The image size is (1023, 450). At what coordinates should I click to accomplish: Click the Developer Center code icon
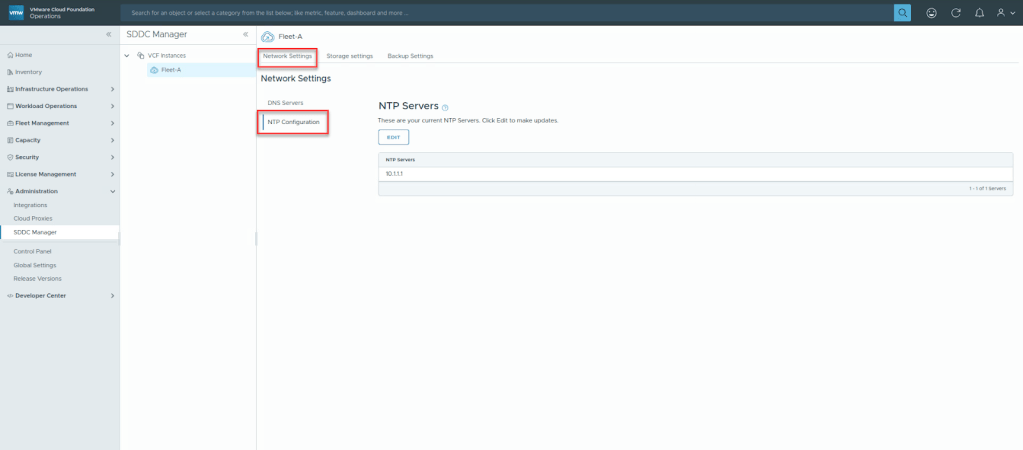click(x=10, y=295)
